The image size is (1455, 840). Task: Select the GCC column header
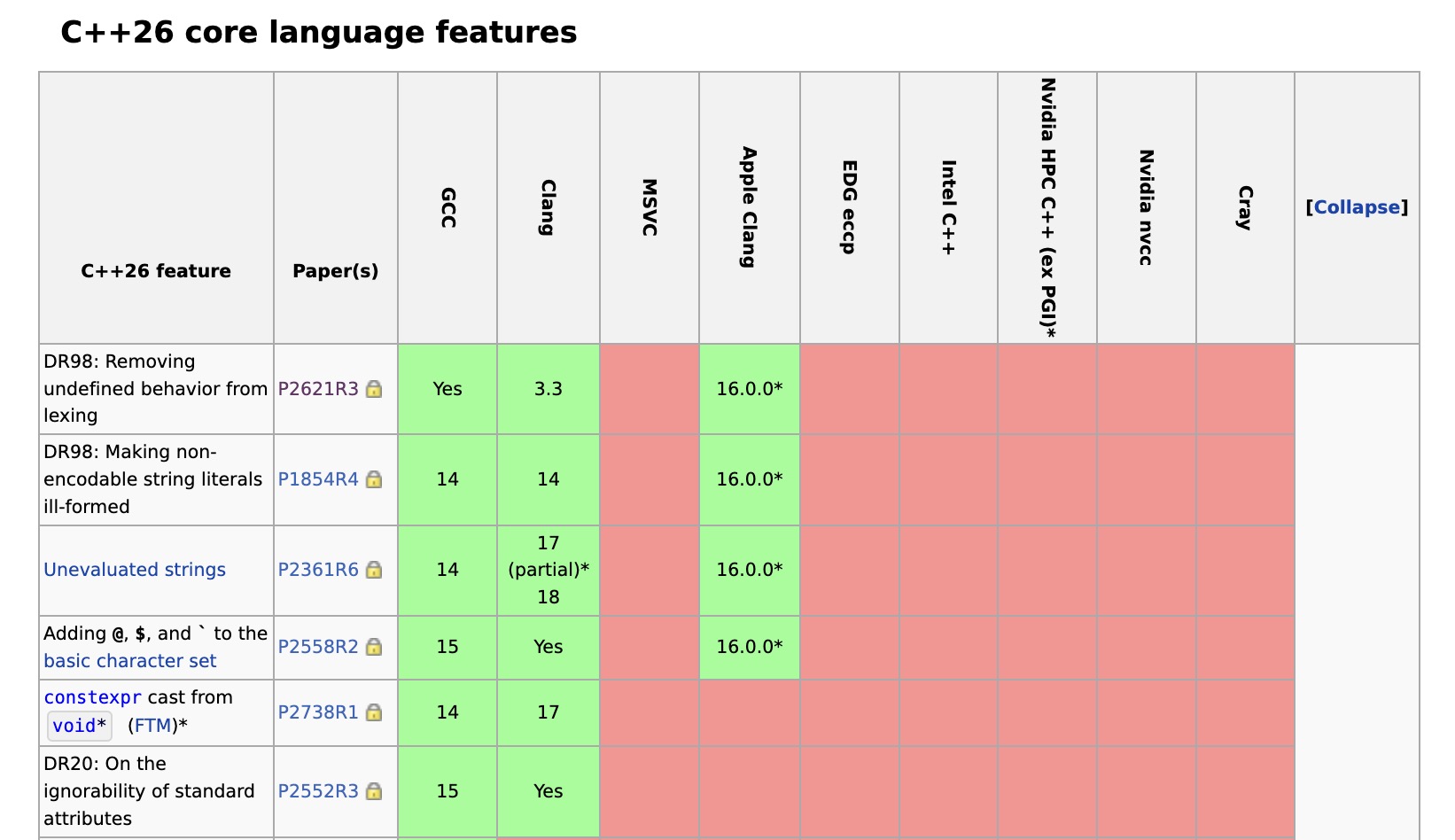(x=447, y=208)
